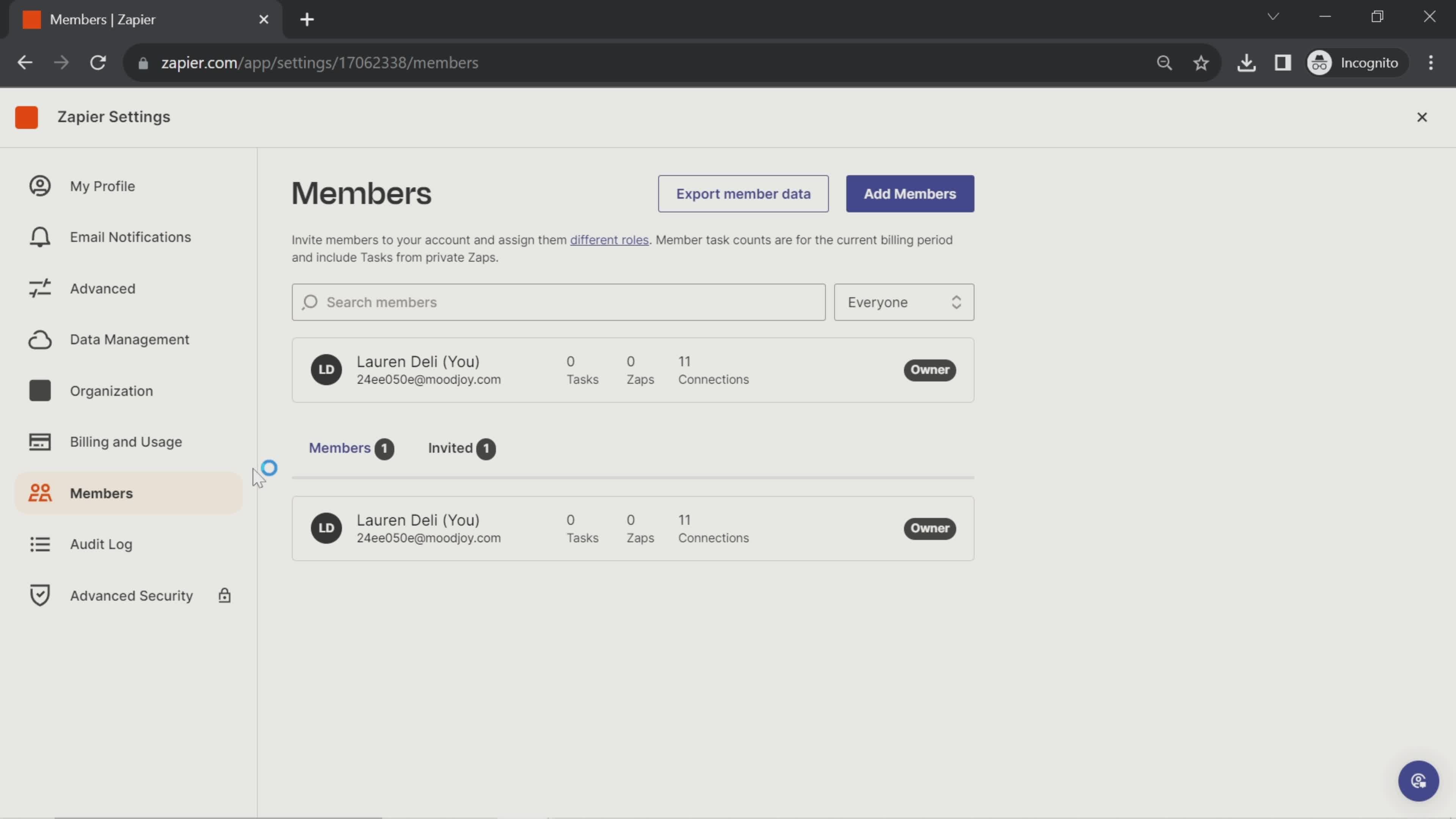Click the Advanced Security lock icon

pyautogui.click(x=224, y=595)
